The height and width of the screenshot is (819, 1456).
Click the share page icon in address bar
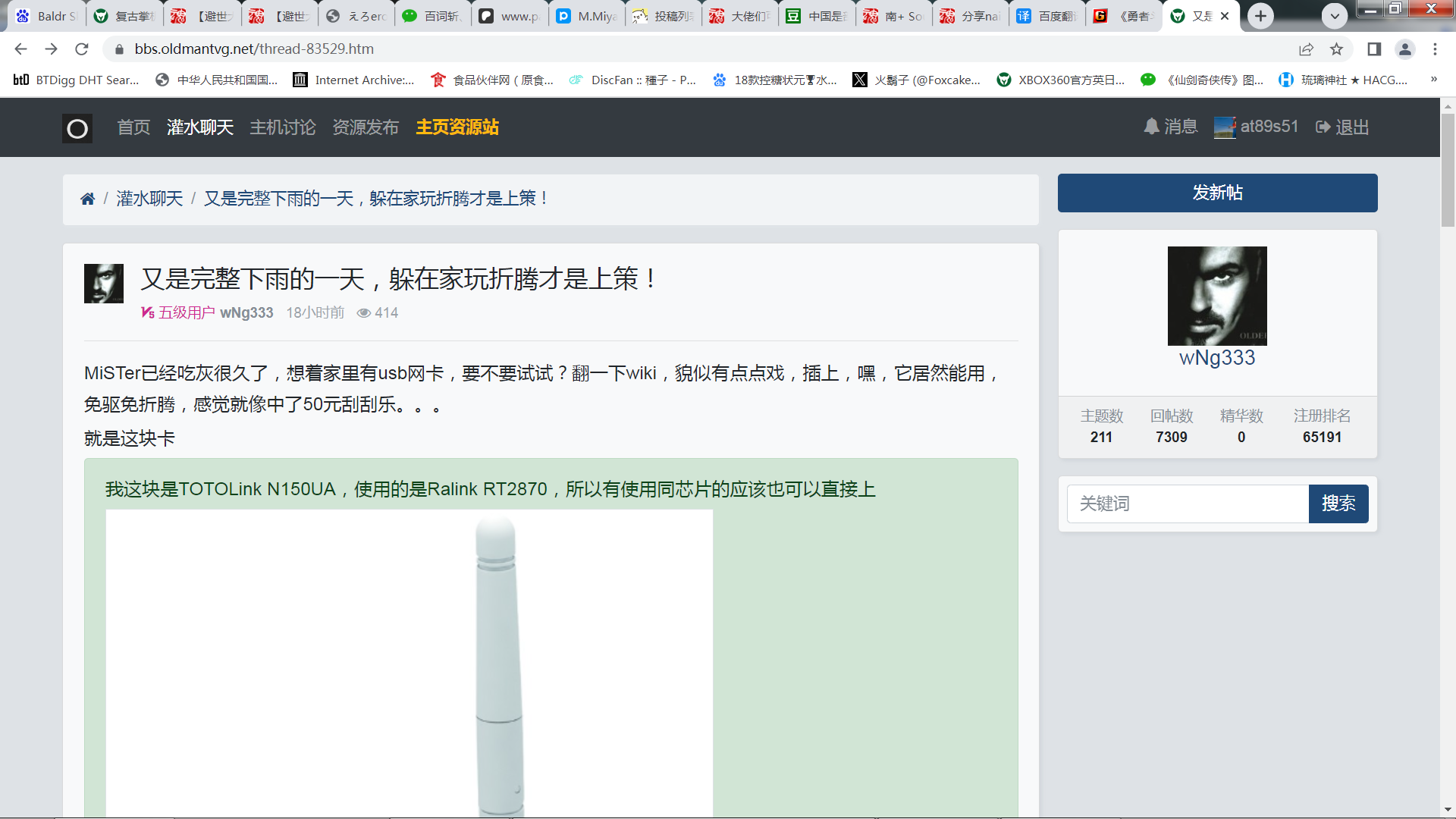tap(1306, 49)
